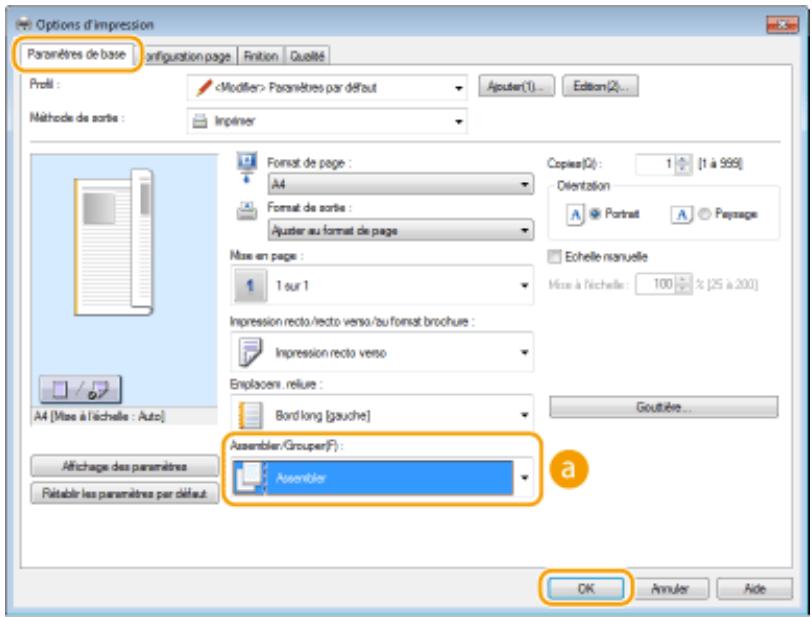Click the Assembler collate icon
Screen dimensions: 812x617
coord(250,477)
